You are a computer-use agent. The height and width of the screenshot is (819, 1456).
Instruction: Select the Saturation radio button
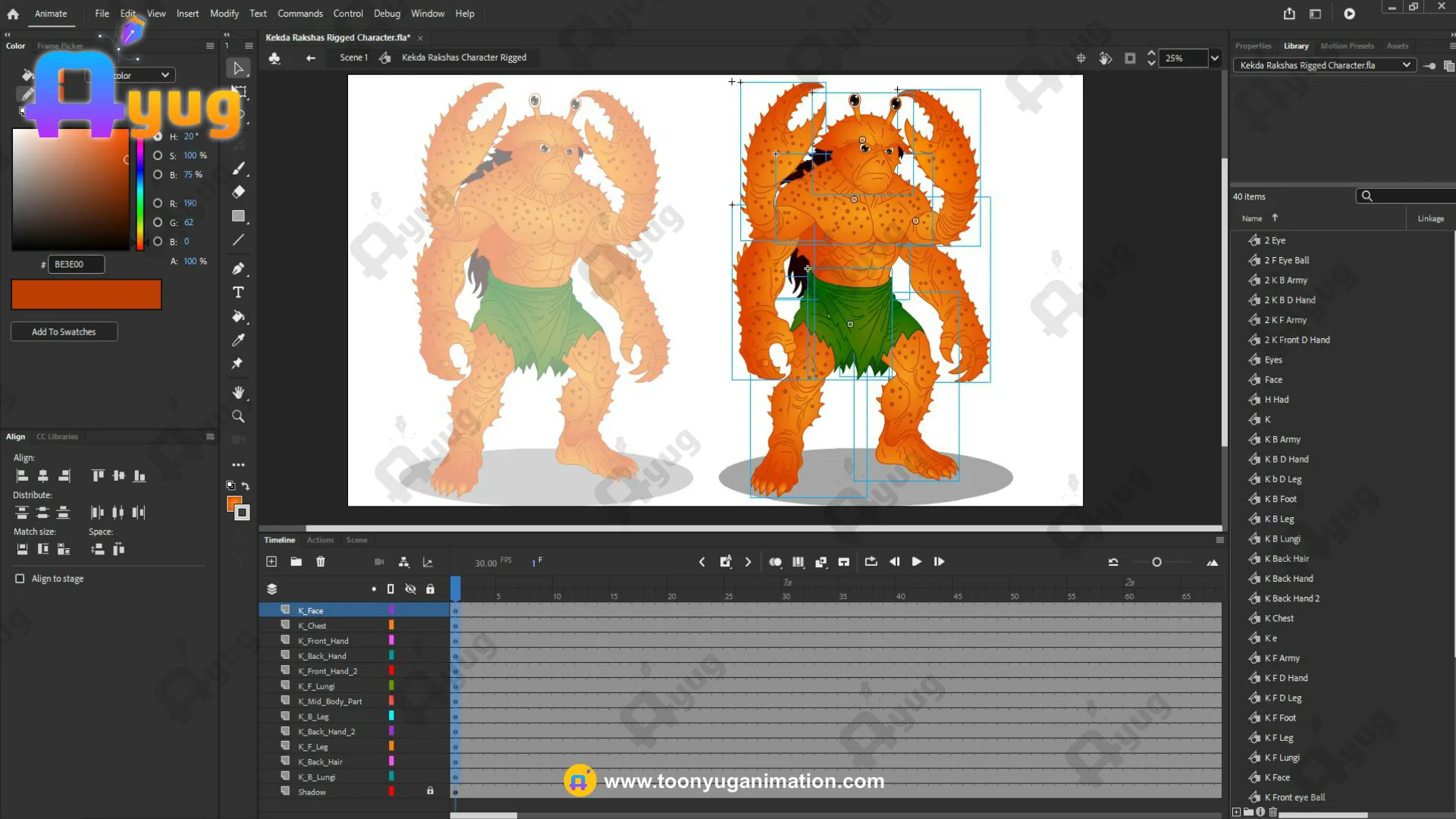(x=158, y=155)
